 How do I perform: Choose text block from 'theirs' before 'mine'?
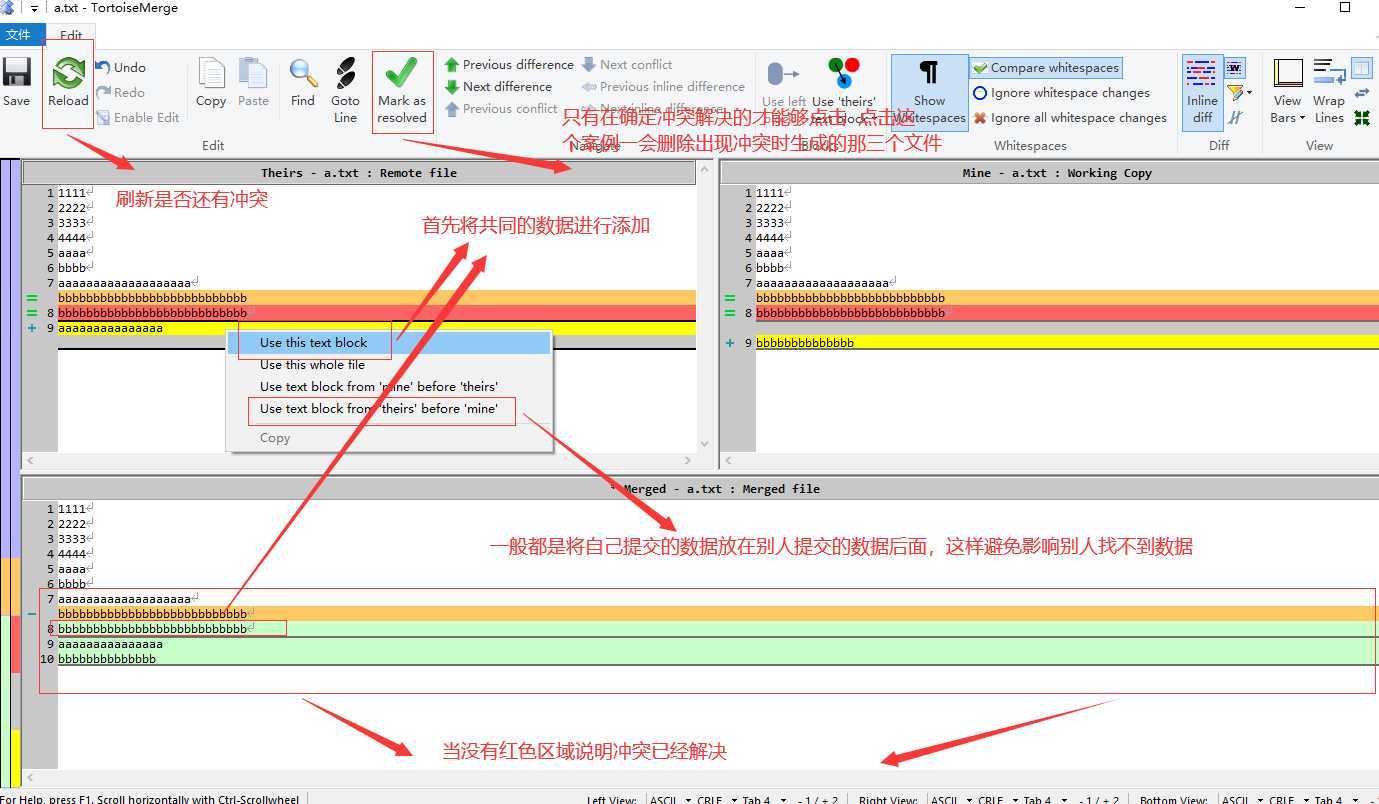pos(389,409)
